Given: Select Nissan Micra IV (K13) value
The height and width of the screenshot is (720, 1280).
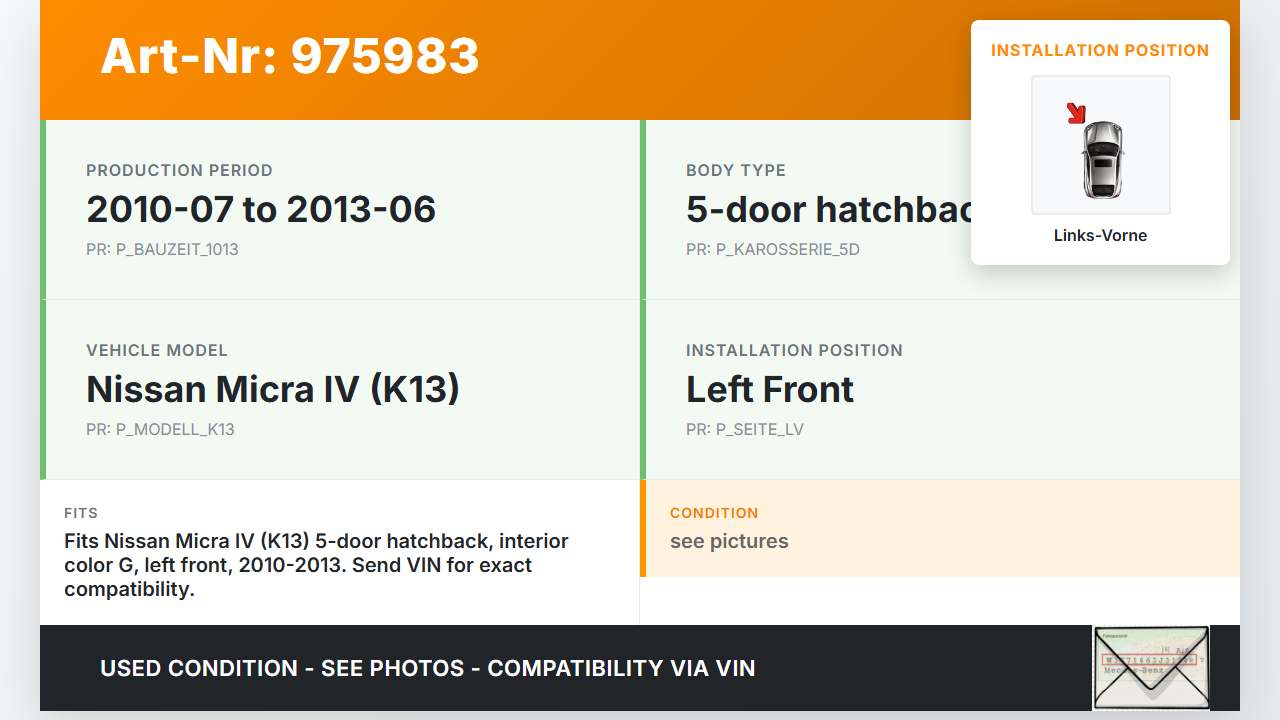Looking at the screenshot, I should (273, 389).
